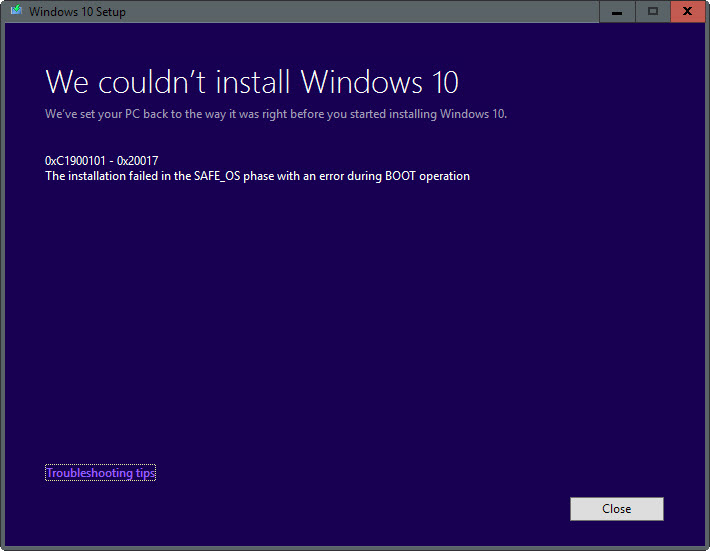710x551 pixels.
Task: Click the error code 0xC1900101 - 0x20017
Action: click(101, 161)
